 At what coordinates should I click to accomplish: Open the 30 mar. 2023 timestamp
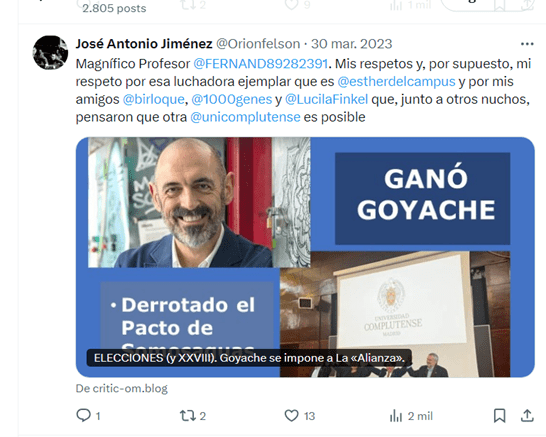(x=352, y=44)
